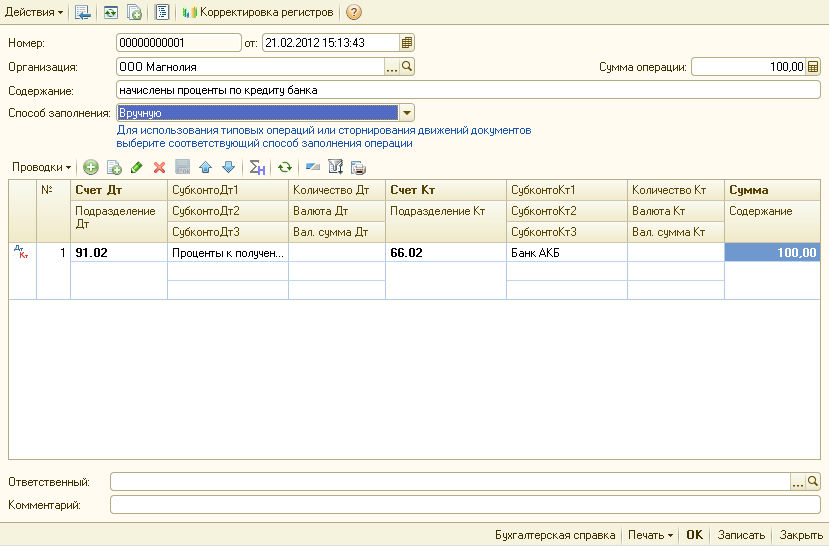Click the green Refresh icon in Проводки toolbar
Image resolution: width=829 pixels, height=547 pixels.
tap(285, 168)
